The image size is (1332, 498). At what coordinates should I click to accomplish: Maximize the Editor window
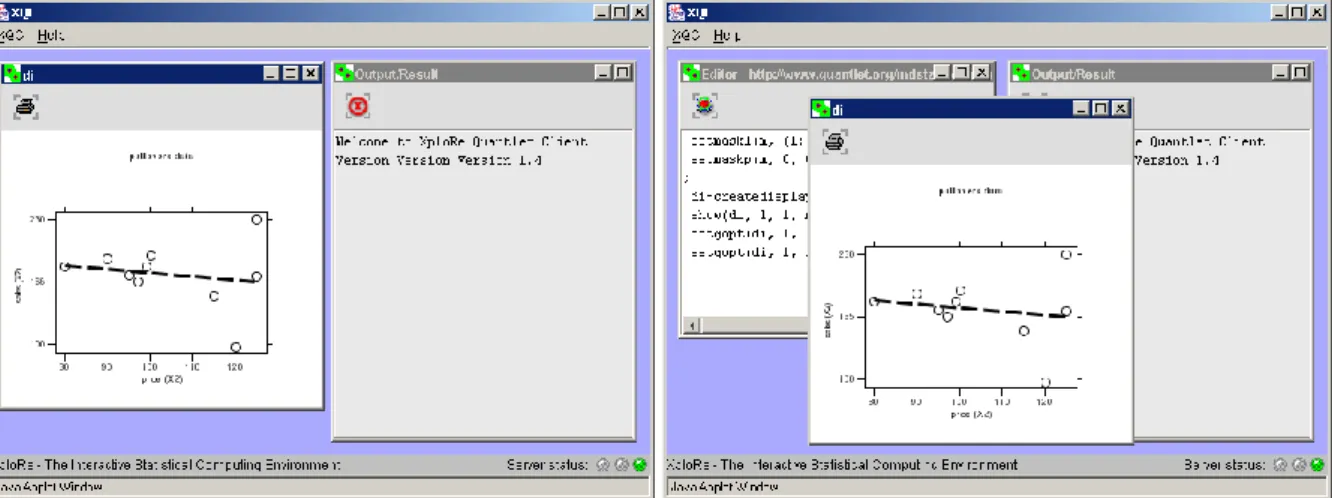pos(961,73)
